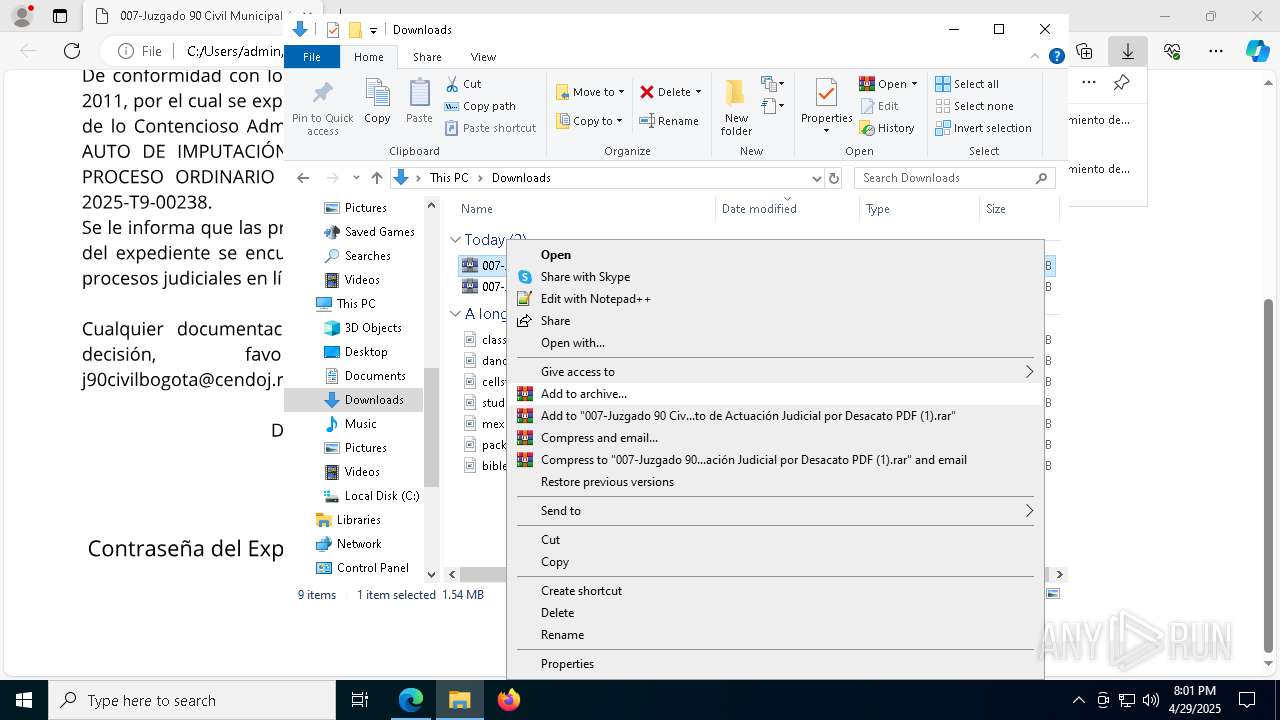
Task: Click the Back navigation arrow in Explorer
Action: (303, 178)
